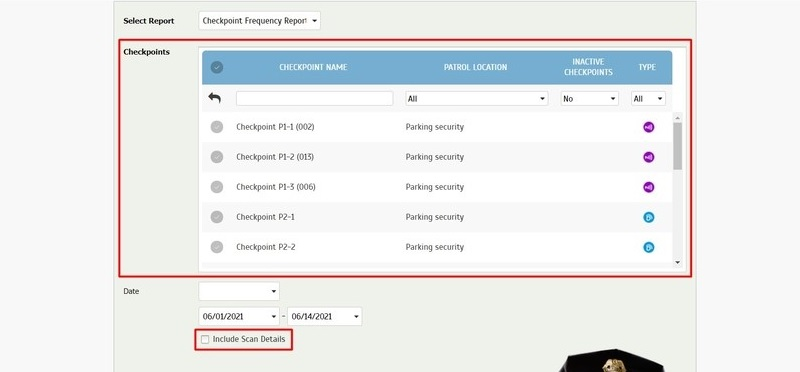The width and height of the screenshot is (800, 372).
Task: Click the blue beacon icon for Checkpoint P2-1
Action: (x=648, y=217)
